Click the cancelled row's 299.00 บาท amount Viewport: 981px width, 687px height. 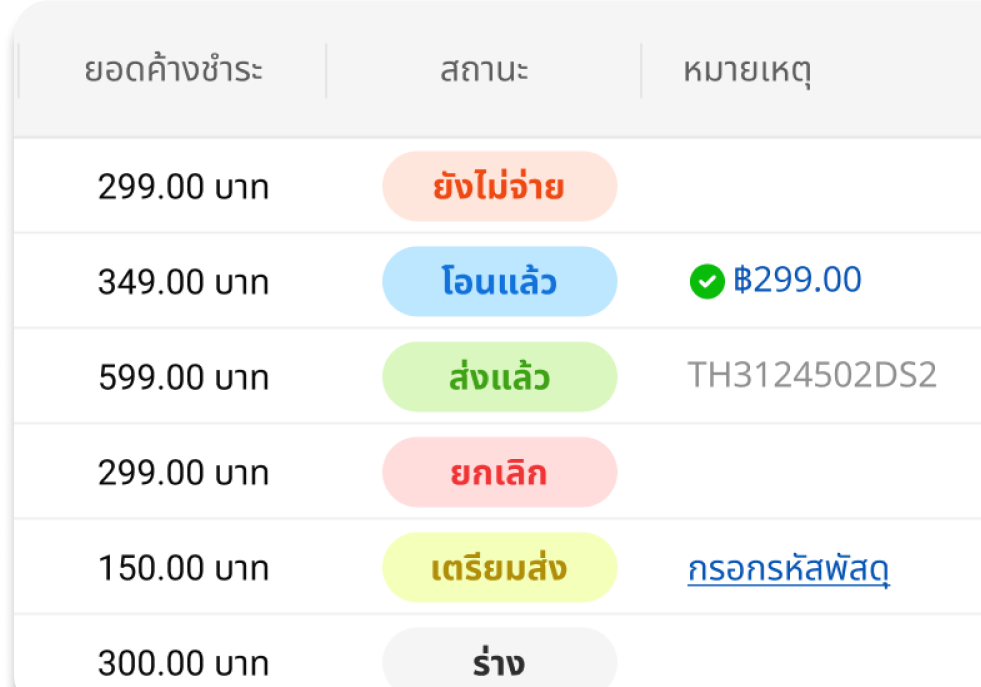(x=183, y=472)
